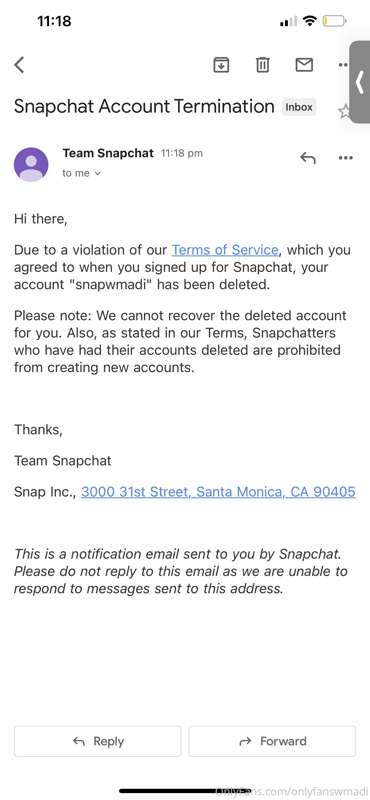
Task: Open the top toolbar three-dot menu
Action: tap(343, 65)
